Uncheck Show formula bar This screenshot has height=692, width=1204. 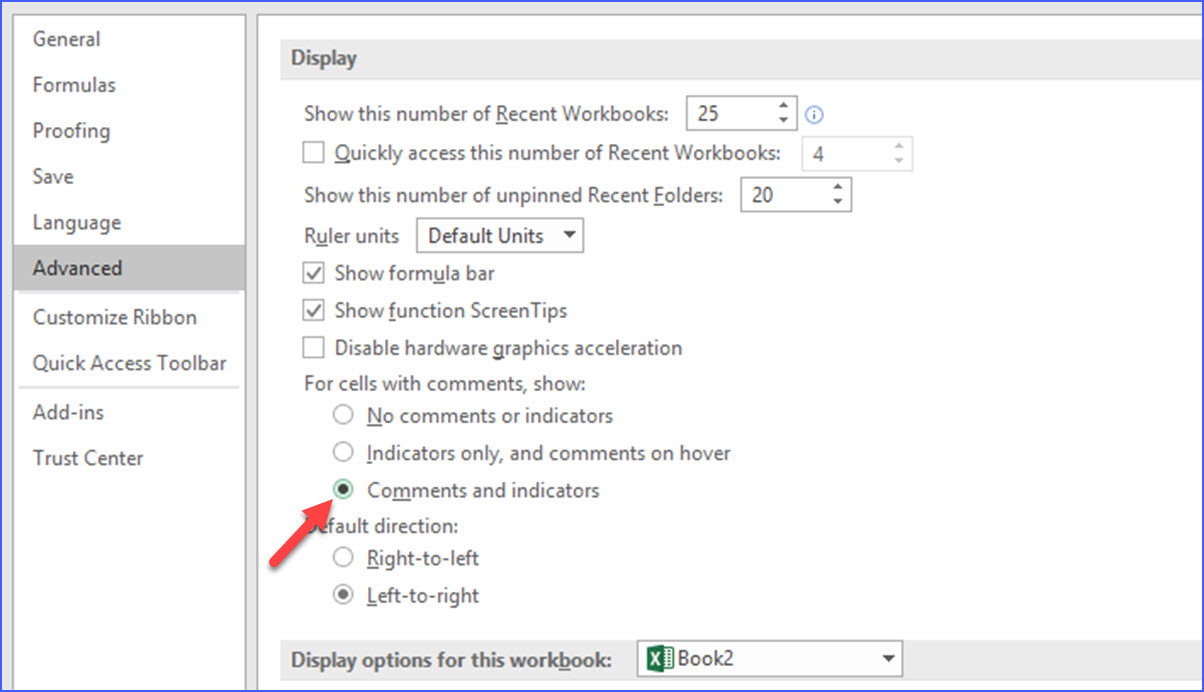[313, 272]
